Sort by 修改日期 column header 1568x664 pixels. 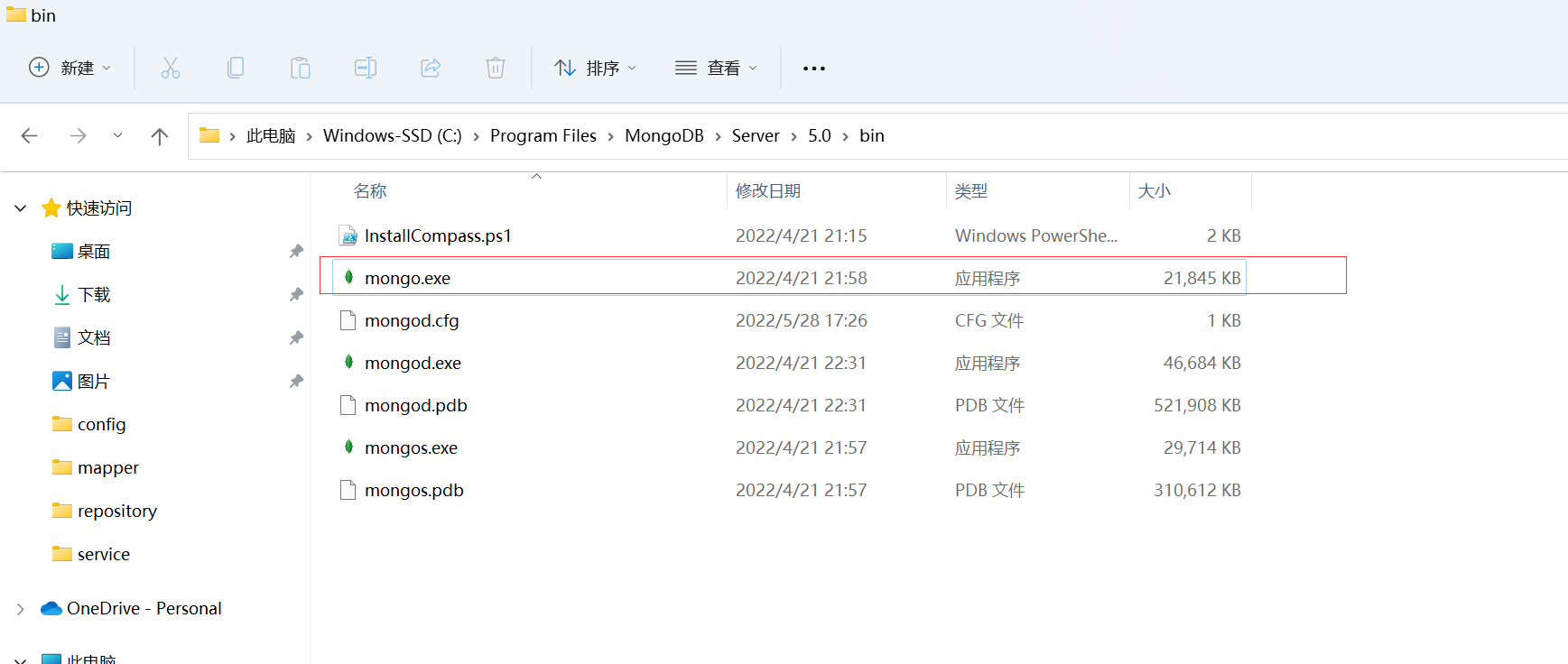(768, 190)
